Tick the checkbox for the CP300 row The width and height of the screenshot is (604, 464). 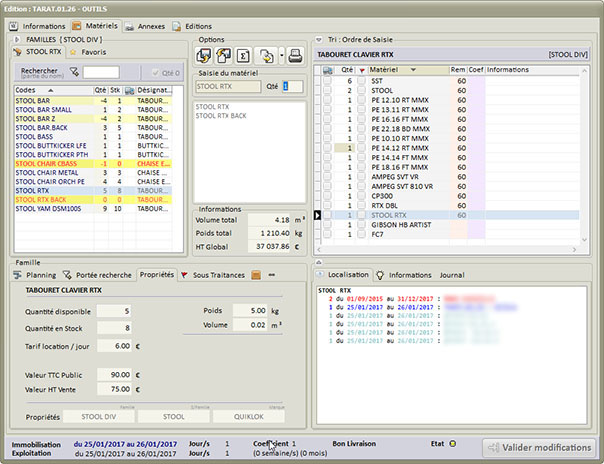(362, 194)
